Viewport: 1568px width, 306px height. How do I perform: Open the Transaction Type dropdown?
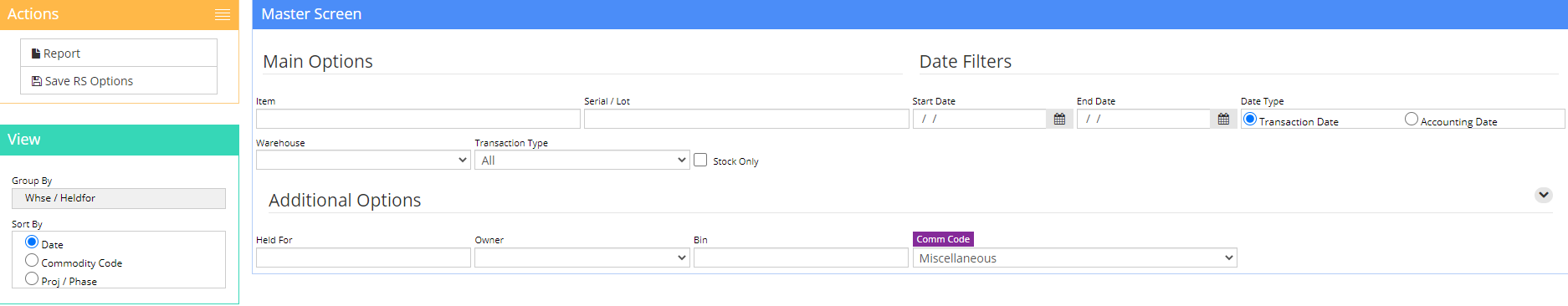tap(582, 160)
